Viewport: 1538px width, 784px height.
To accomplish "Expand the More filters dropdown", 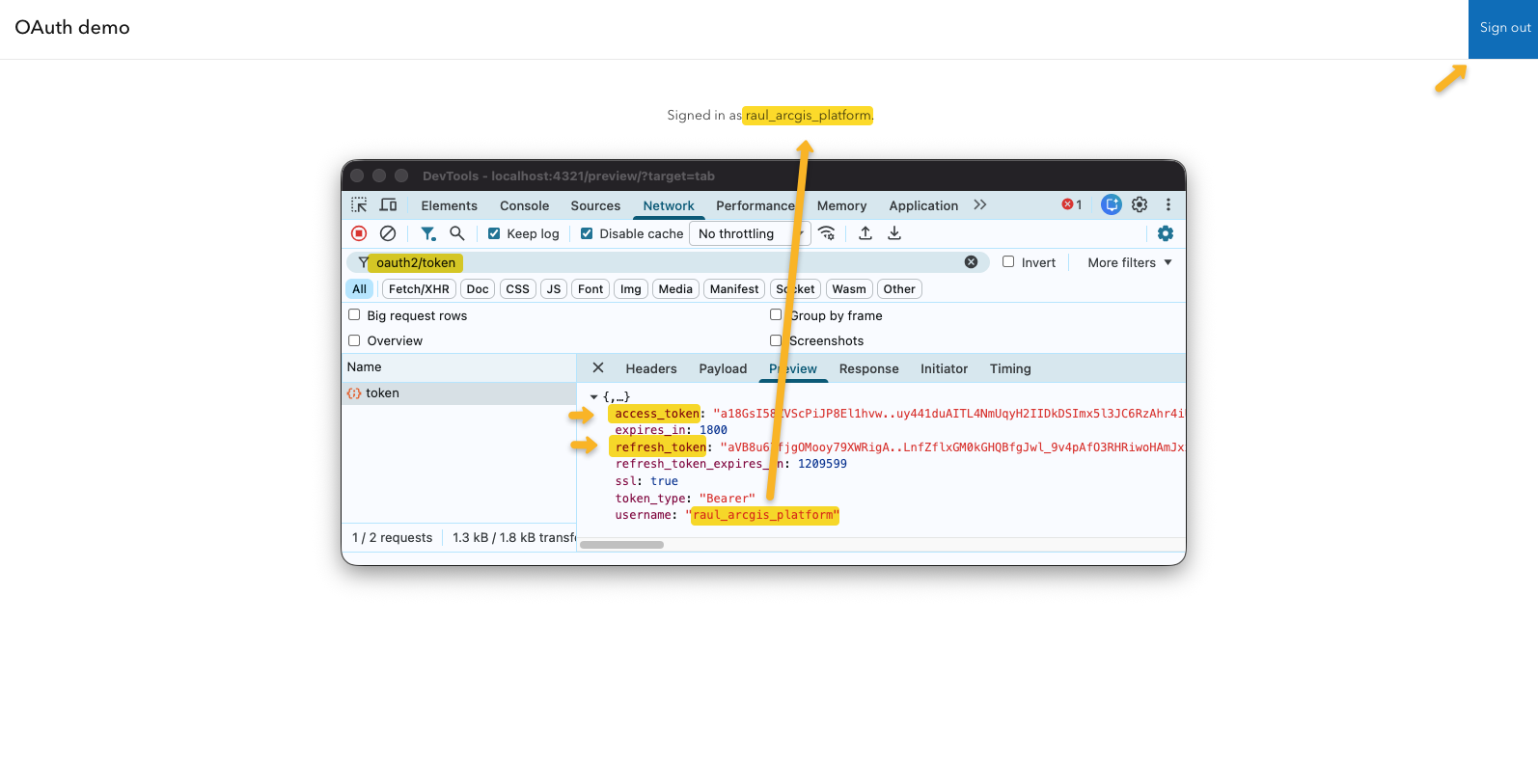I will pyautogui.click(x=1129, y=262).
